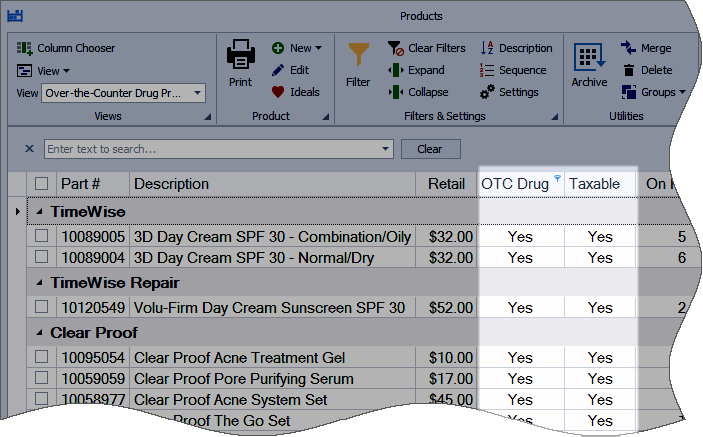The height and width of the screenshot is (437, 703).
Task: Collapse the TimeWise Repair group
Action: pos(39,283)
